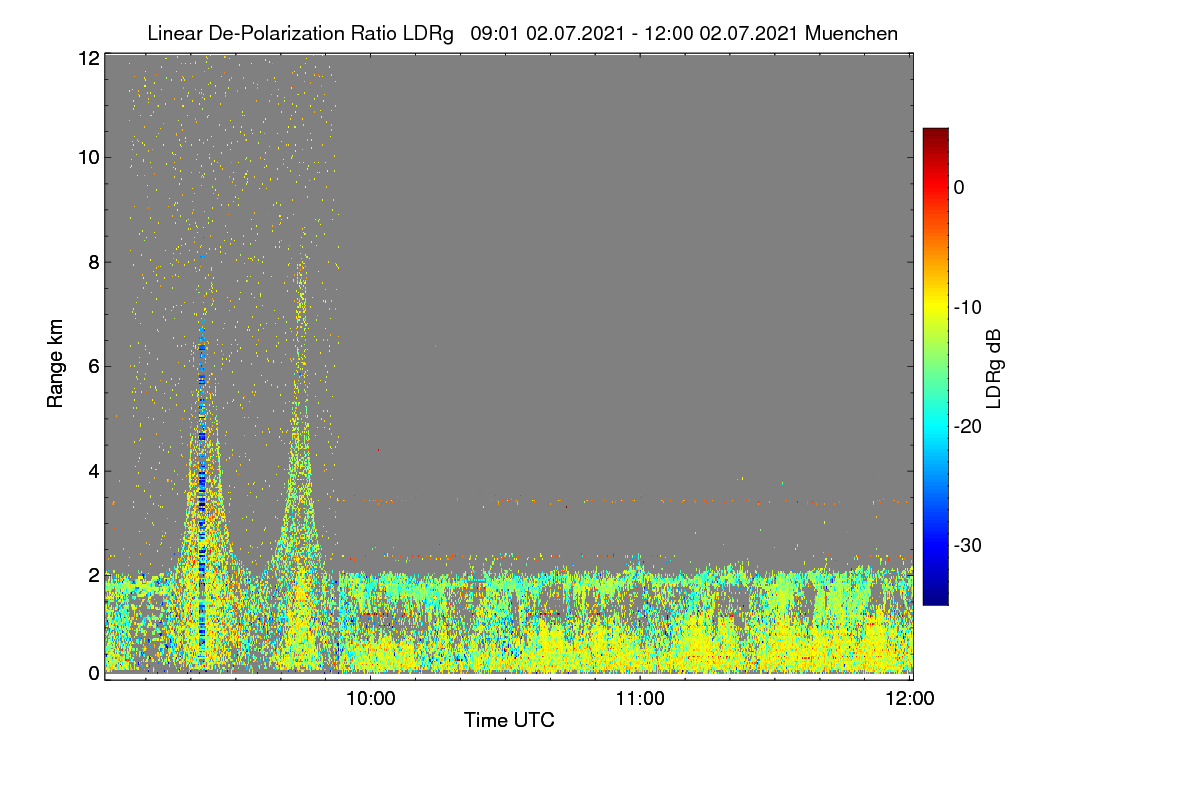Click the 6 km range tick label
The image size is (1200, 800).
point(94,366)
